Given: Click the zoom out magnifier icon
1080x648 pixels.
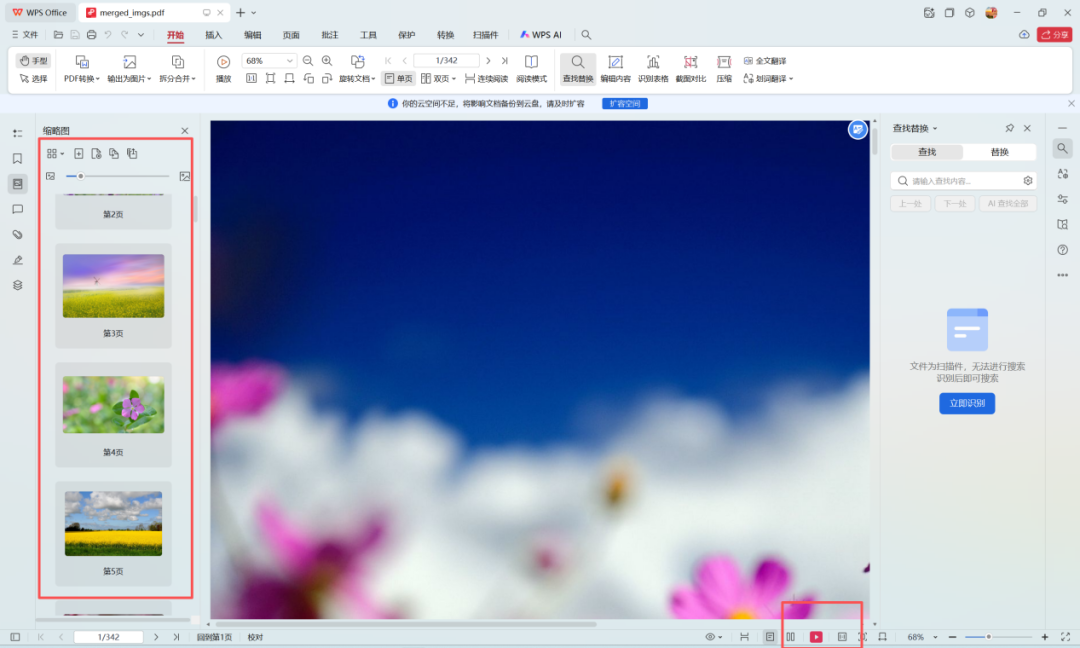Looking at the screenshot, I should (x=308, y=61).
